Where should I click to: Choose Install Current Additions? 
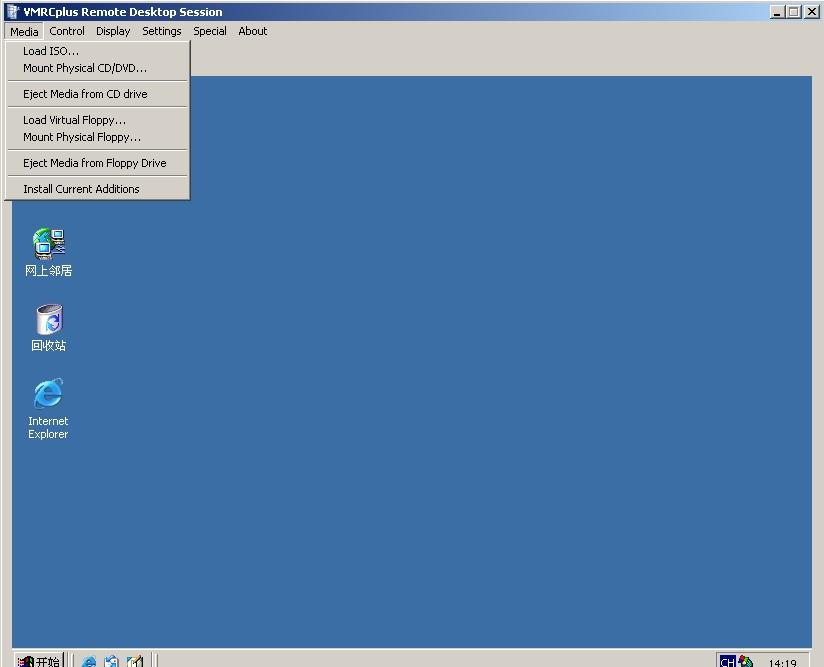tap(98, 189)
